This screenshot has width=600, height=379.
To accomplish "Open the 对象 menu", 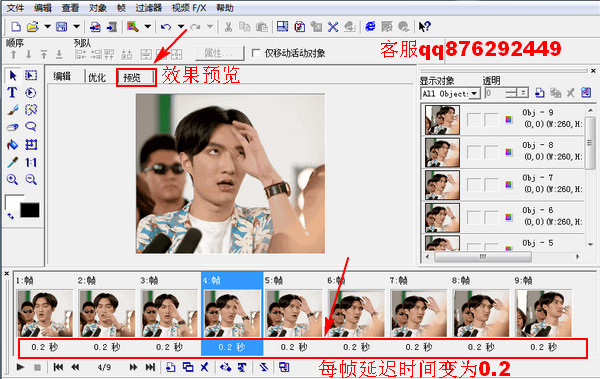I will coord(98,8).
